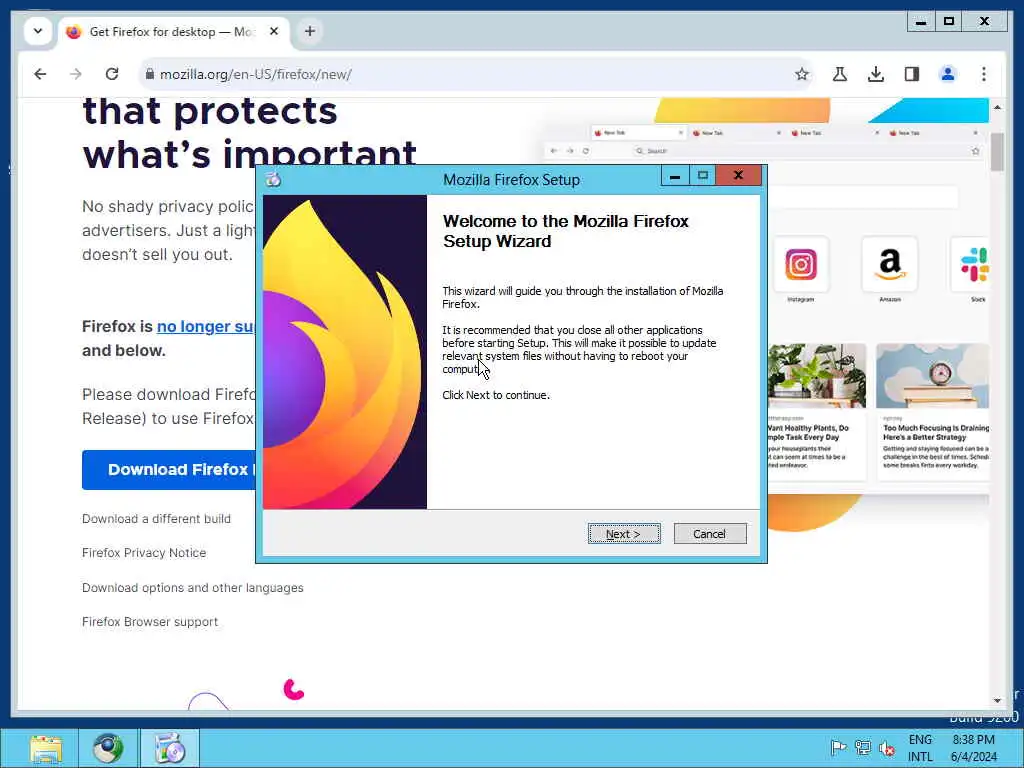Open Action Center flag tray icon
The image size is (1024, 768).
coord(839,748)
